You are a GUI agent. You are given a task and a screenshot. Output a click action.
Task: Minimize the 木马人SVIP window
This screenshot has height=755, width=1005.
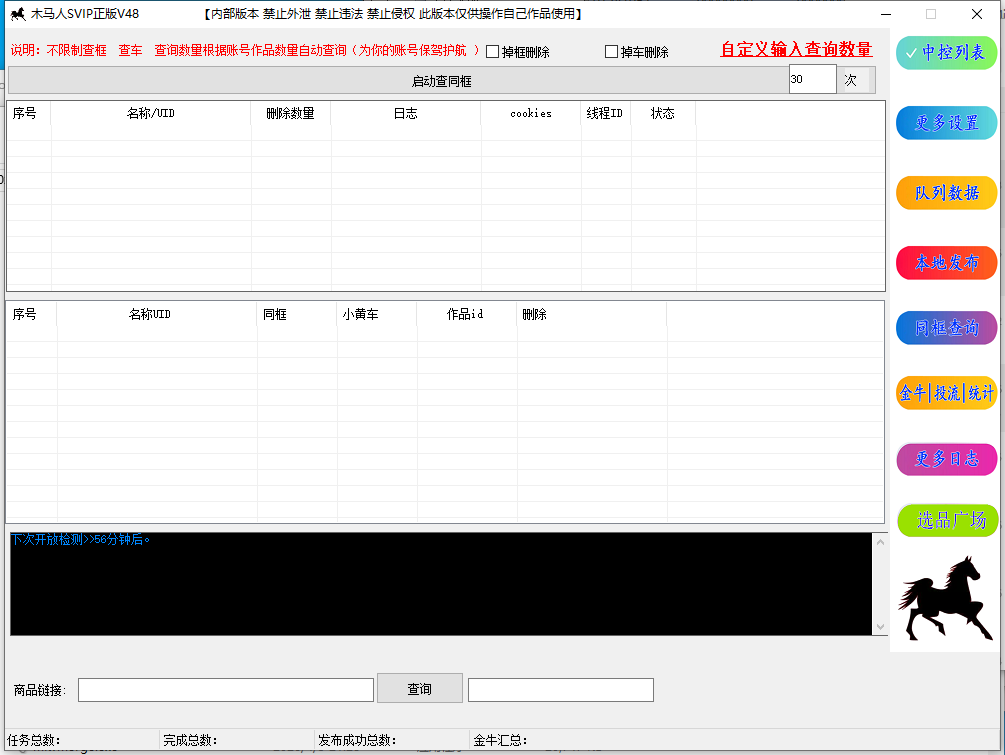tap(886, 14)
